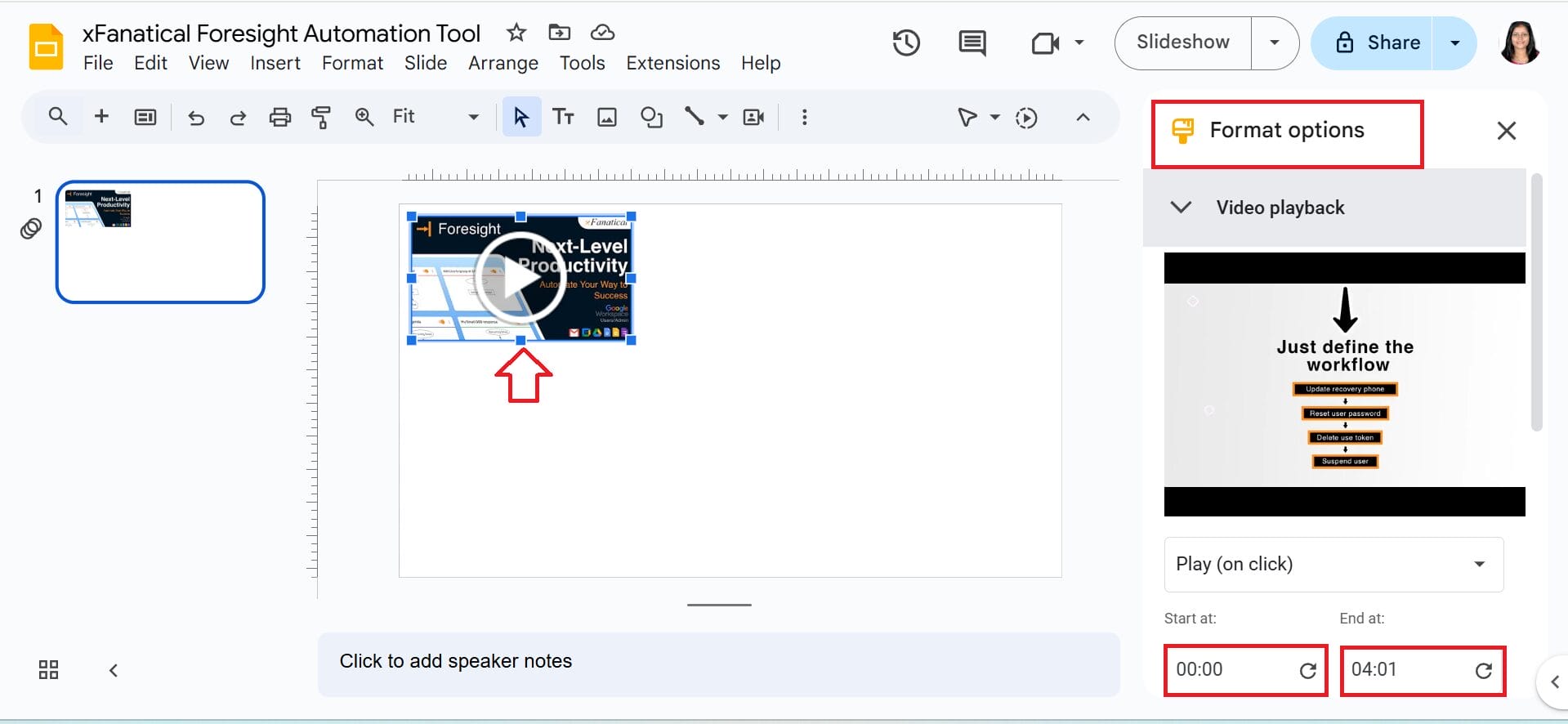The height and width of the screenshot is (724, 1568).
Task: Open the View menu
Action: coord(208,63)
